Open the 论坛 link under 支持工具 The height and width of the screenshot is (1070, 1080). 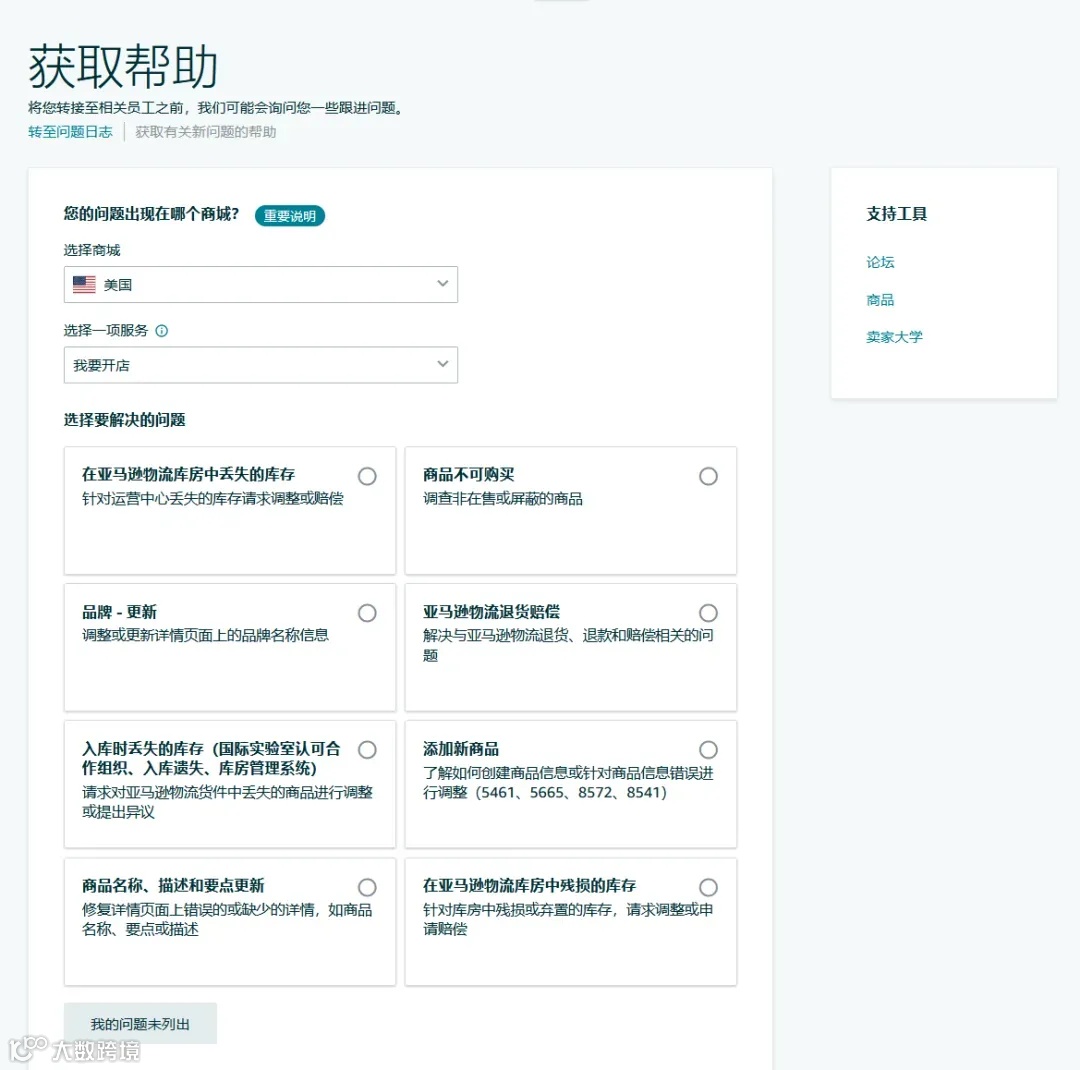(879, 262)
